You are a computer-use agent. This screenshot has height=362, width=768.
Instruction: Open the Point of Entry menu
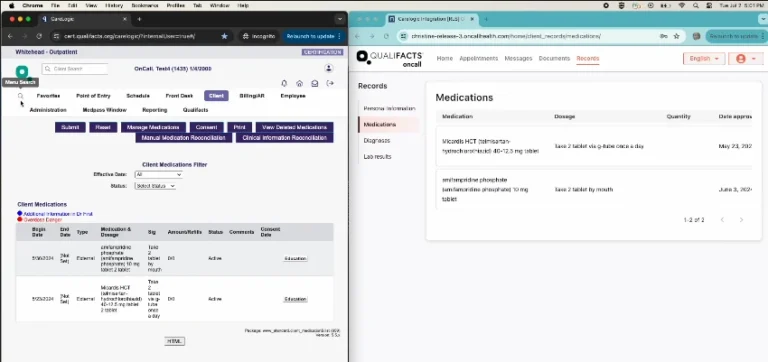[x=93, y=96]
